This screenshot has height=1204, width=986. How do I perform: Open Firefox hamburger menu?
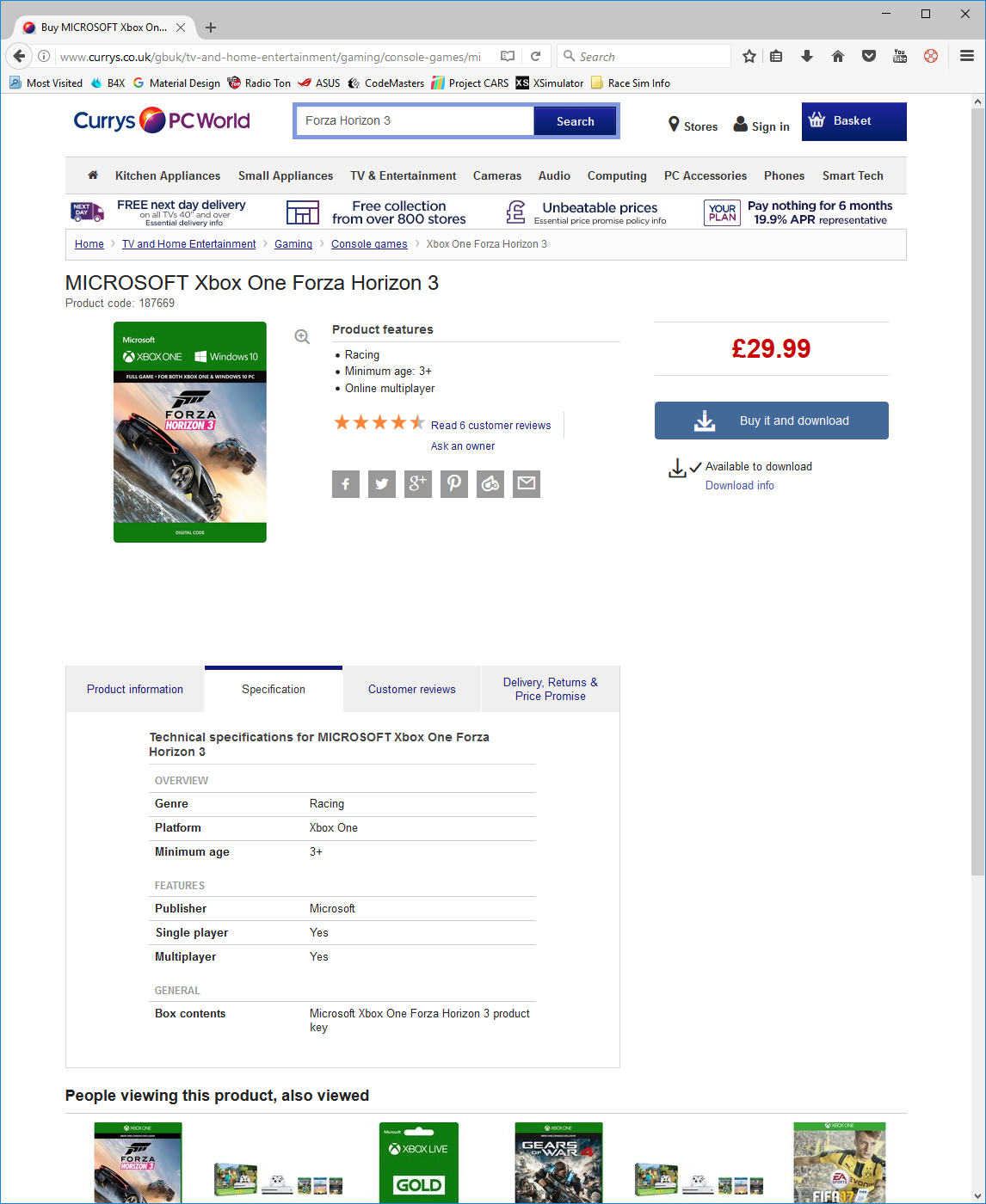click(x=967, y=56)
